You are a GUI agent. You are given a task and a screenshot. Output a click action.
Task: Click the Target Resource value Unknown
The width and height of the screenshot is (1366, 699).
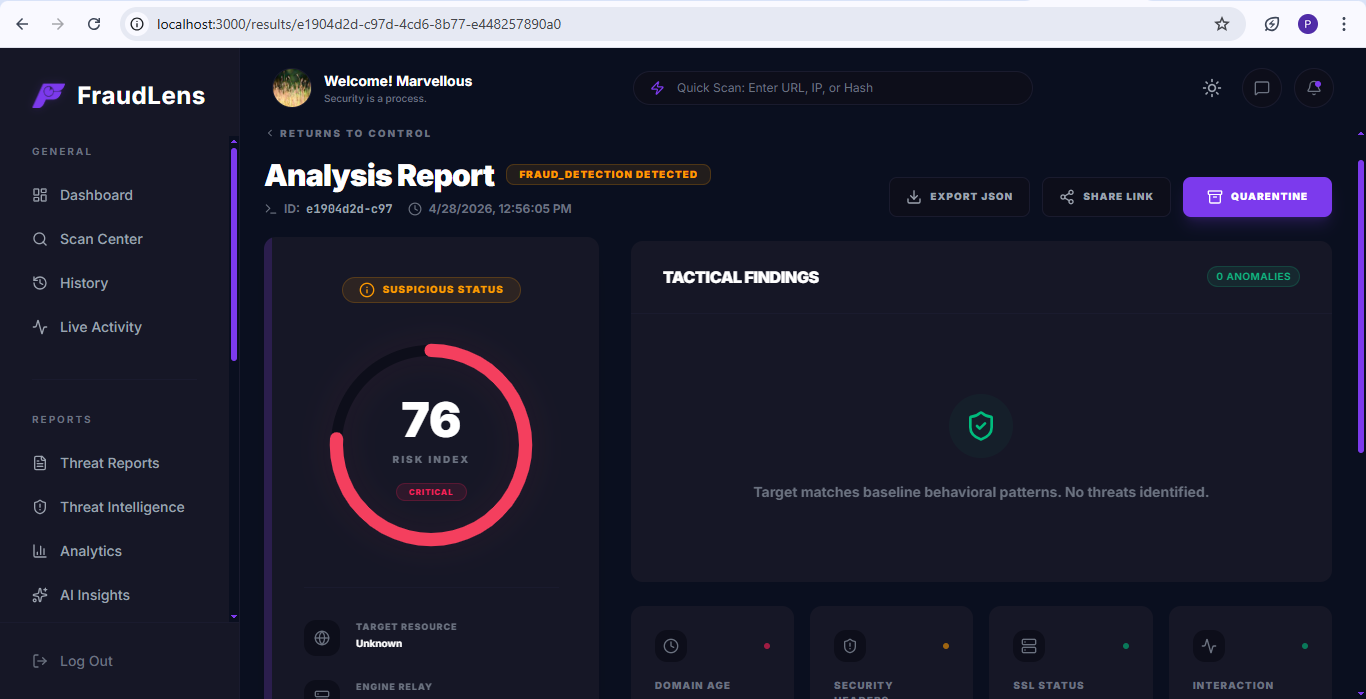pos(379,644)
